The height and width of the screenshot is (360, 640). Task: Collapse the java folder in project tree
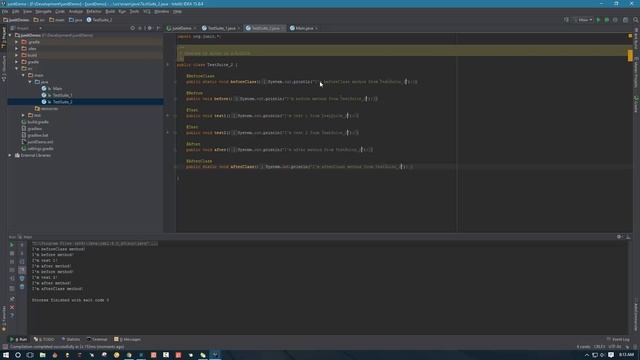click(30, 82)
